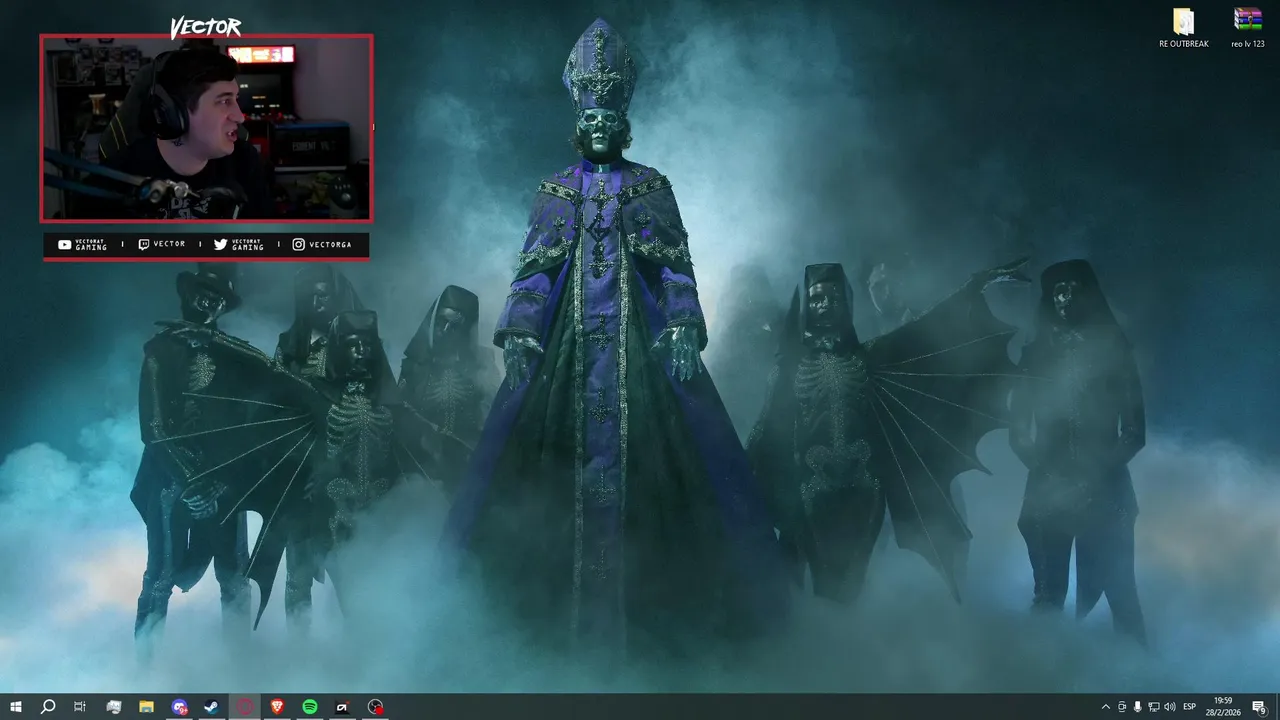Open the recording app with red dot
1280x720 pixels.
point(375,707)
